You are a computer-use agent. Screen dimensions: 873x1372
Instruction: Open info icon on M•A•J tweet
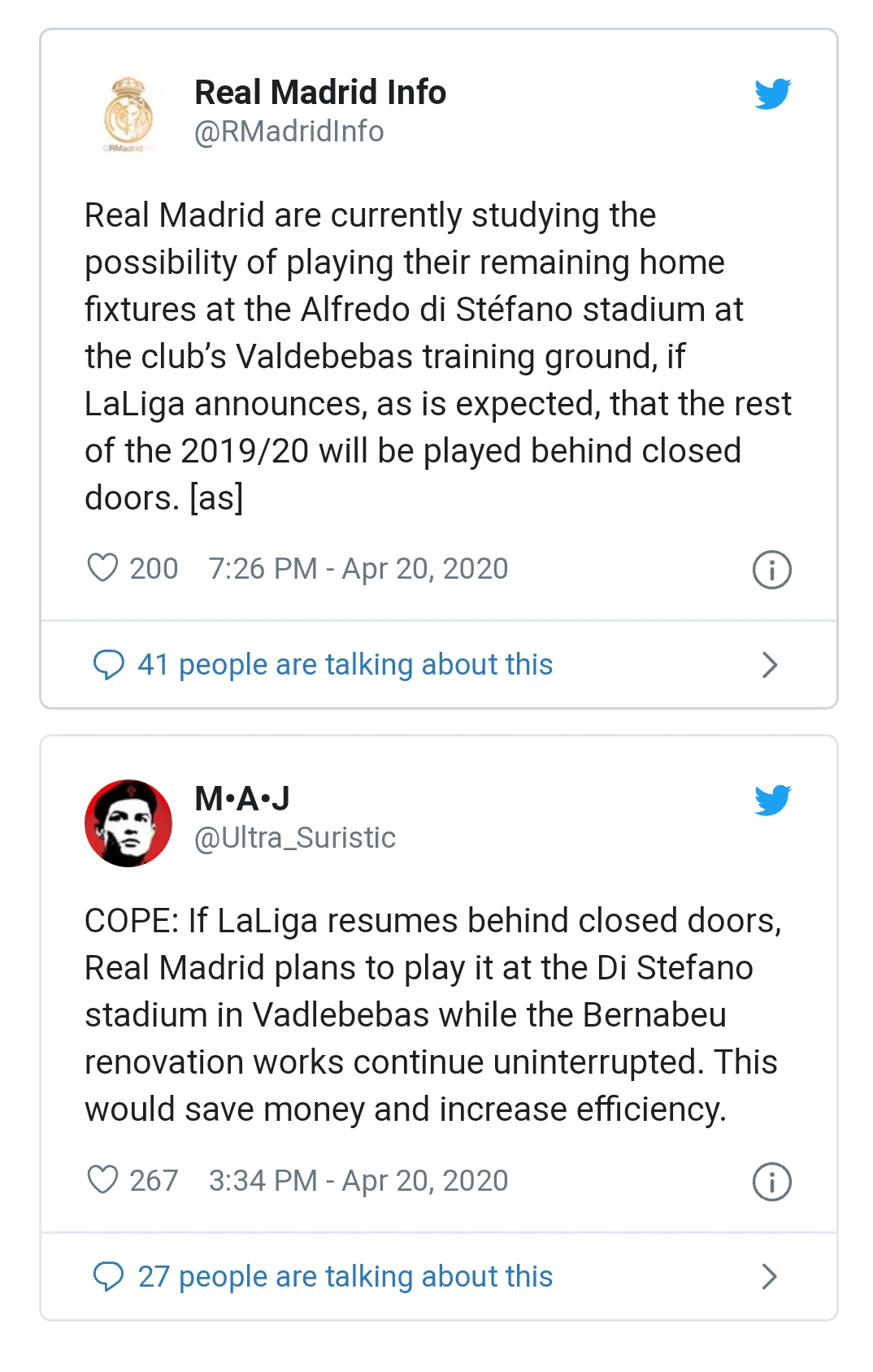pos(771,1182)
